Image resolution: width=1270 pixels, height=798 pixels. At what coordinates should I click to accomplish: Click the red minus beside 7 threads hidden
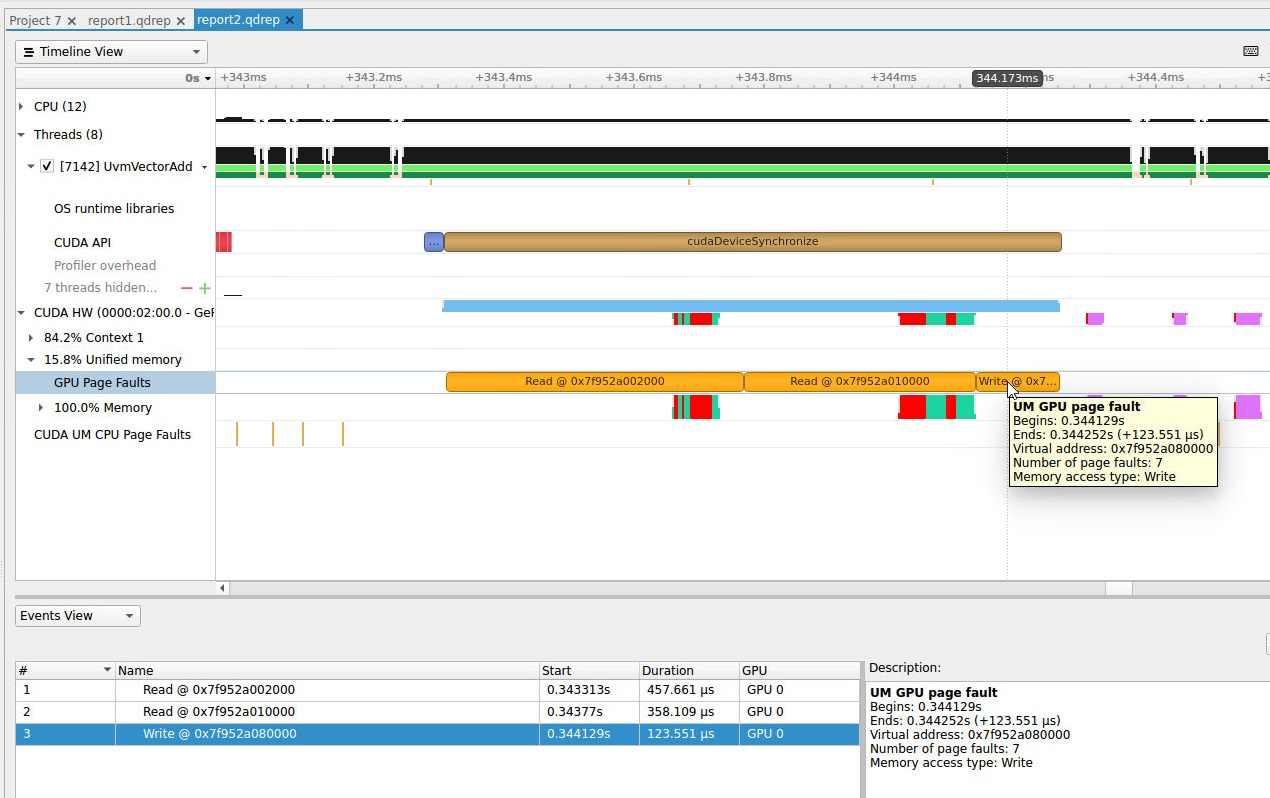187,288
